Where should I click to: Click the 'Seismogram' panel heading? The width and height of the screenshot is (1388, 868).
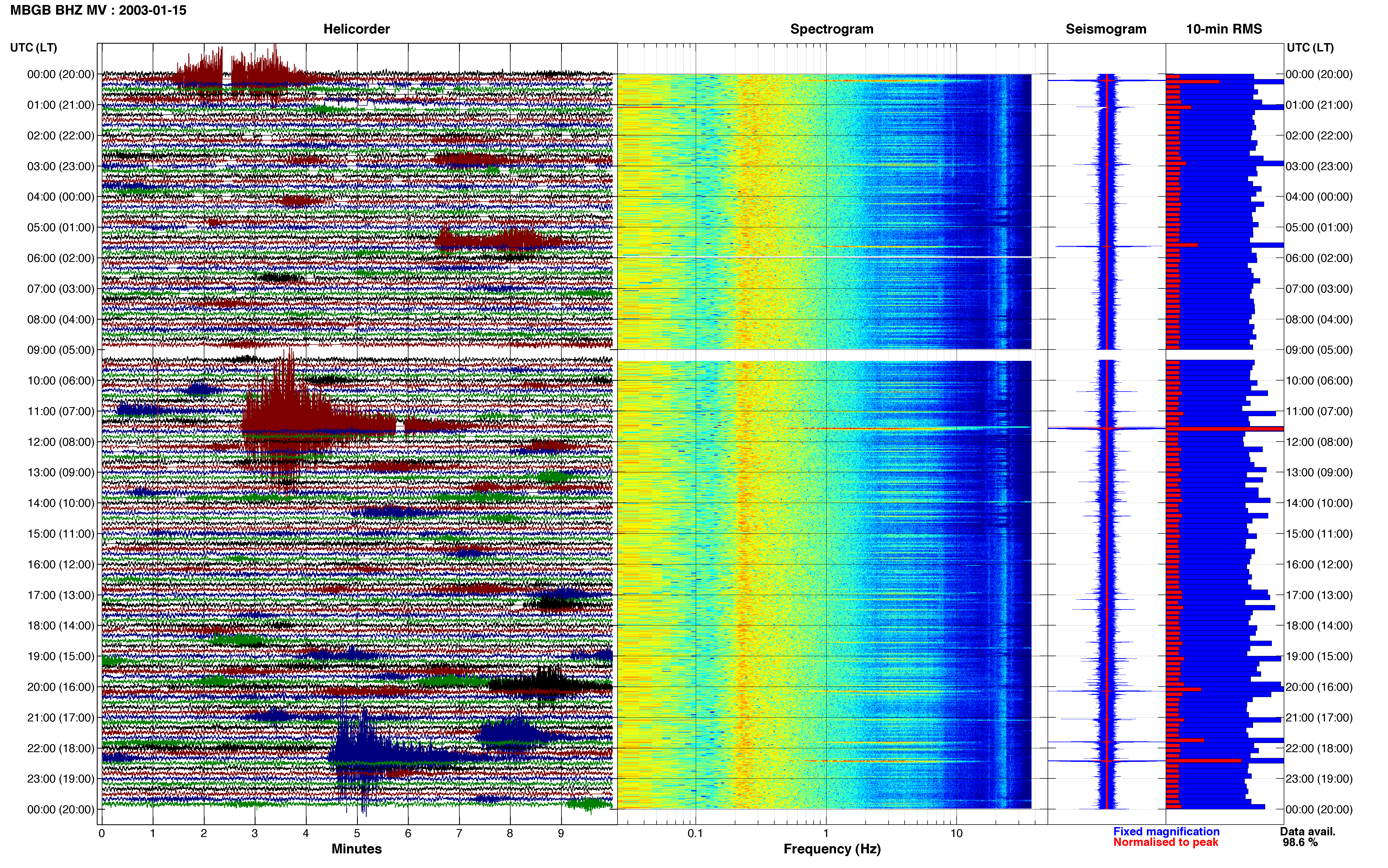click(x=1106, y=29)
